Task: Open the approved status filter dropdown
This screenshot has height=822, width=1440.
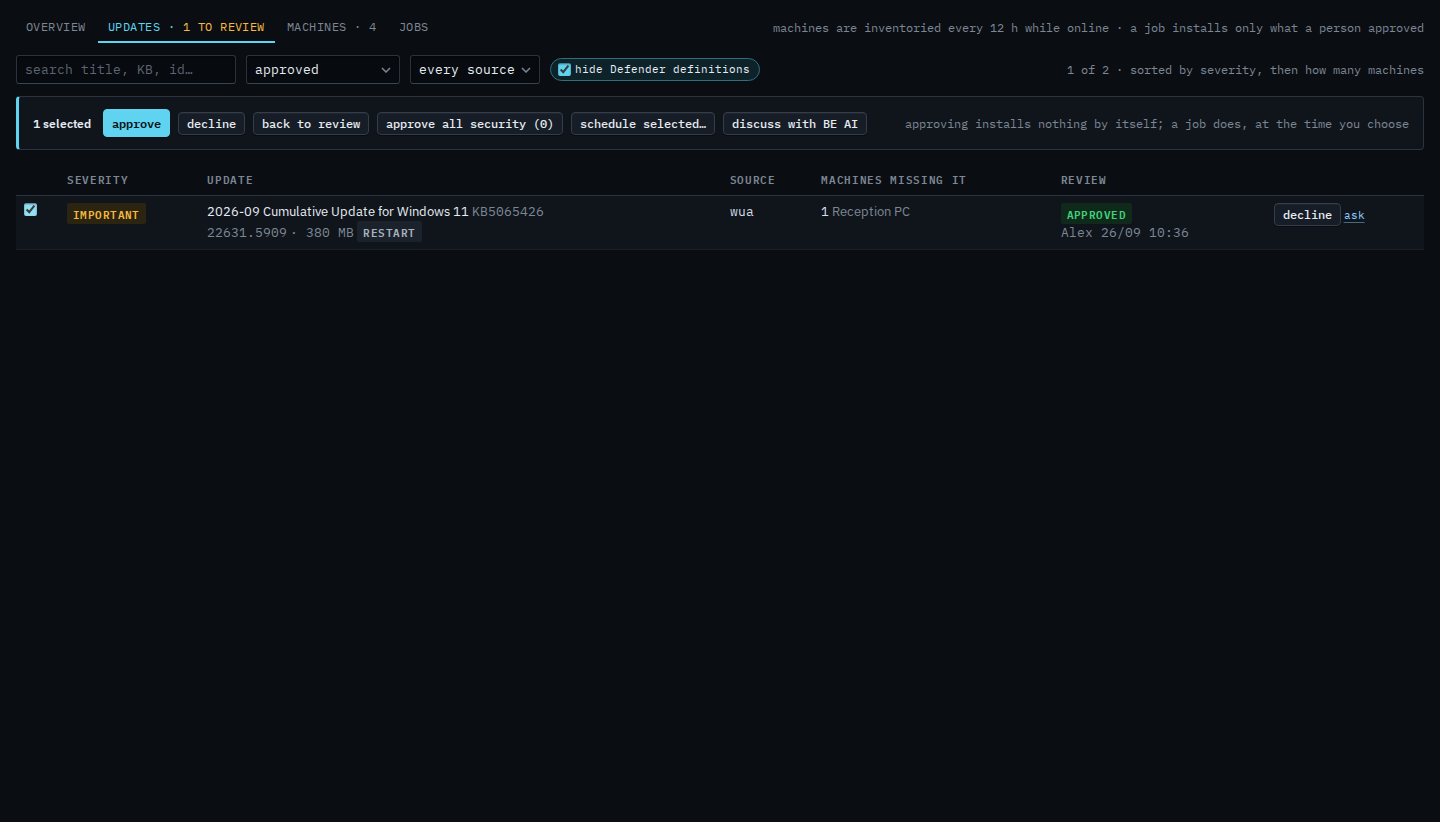Action: (x=323, y=69)
